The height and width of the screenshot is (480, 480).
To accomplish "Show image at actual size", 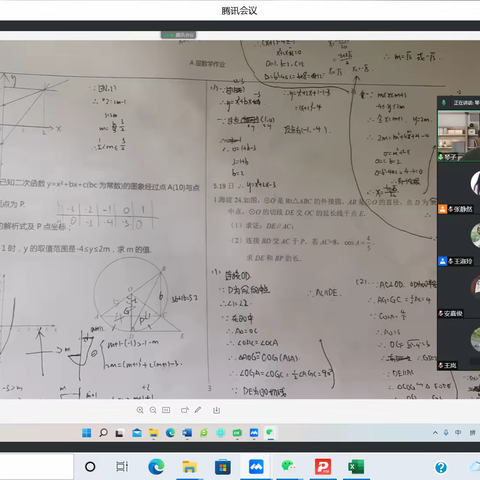I will coord(166,410).
